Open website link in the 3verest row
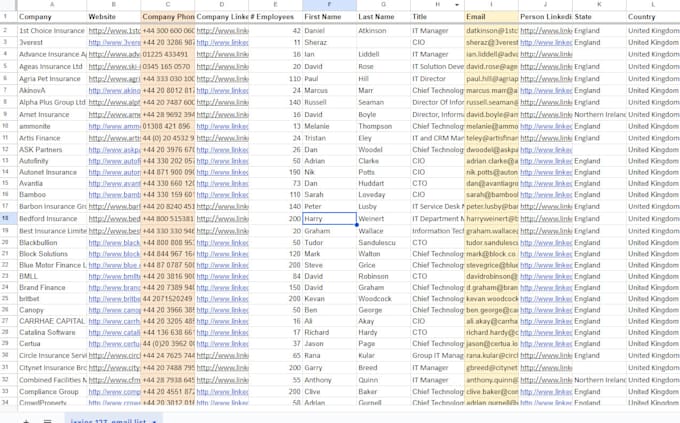The height and width of the screenshot is (423, 680). (x=114, y=43)
